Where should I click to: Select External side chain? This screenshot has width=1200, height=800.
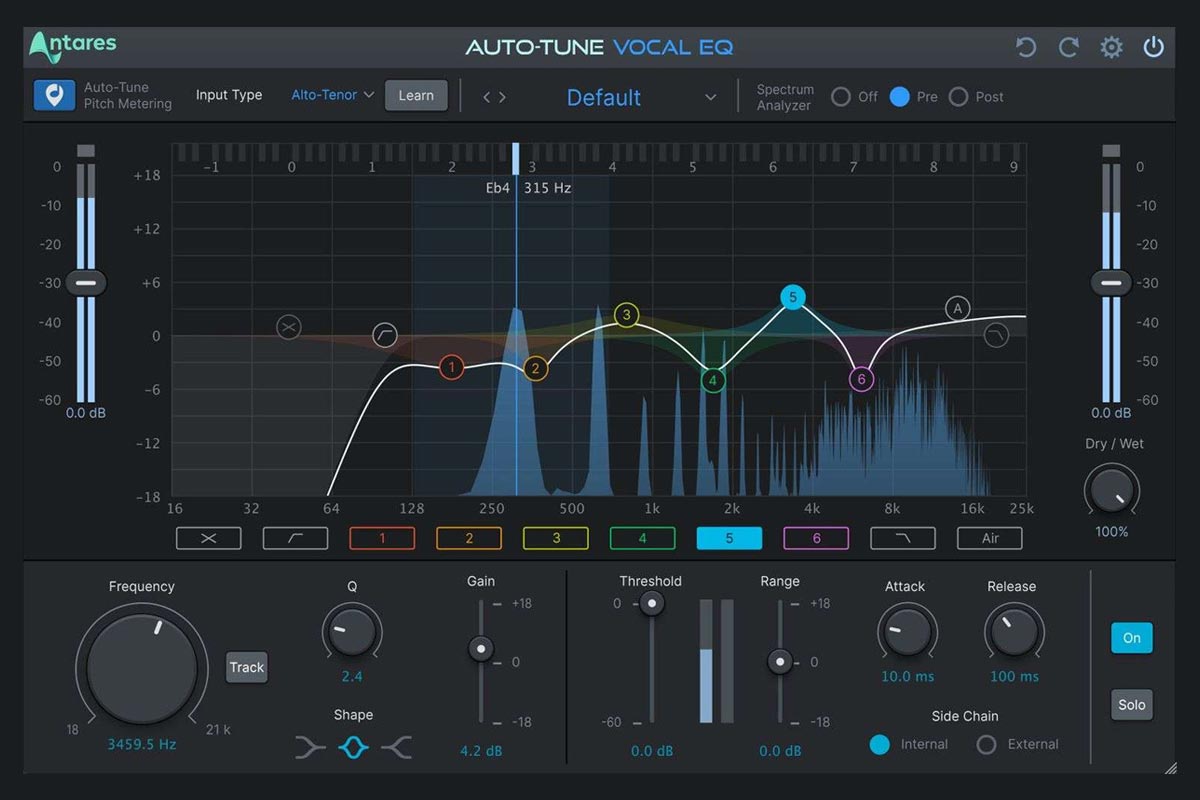989,744
